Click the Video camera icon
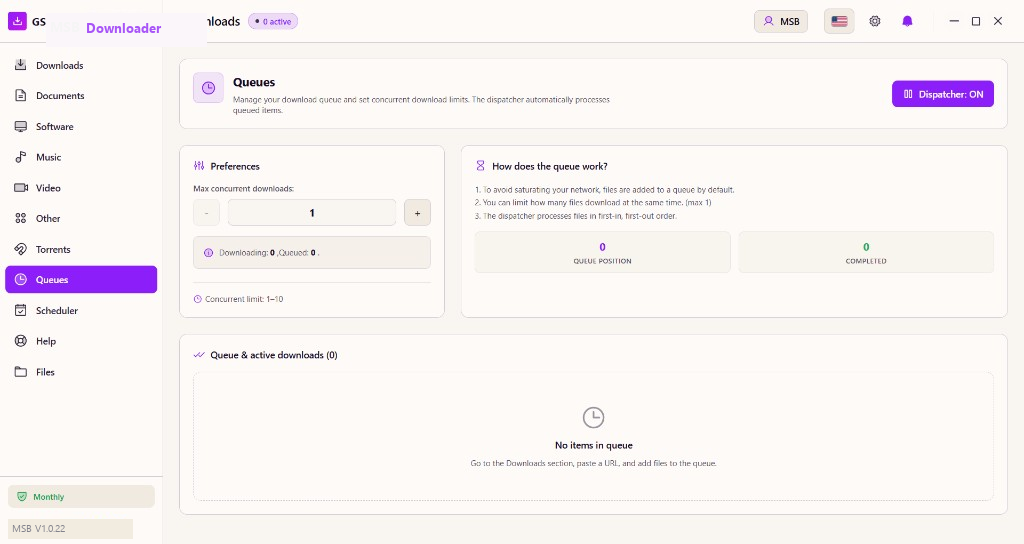 (x=21, y=187)
